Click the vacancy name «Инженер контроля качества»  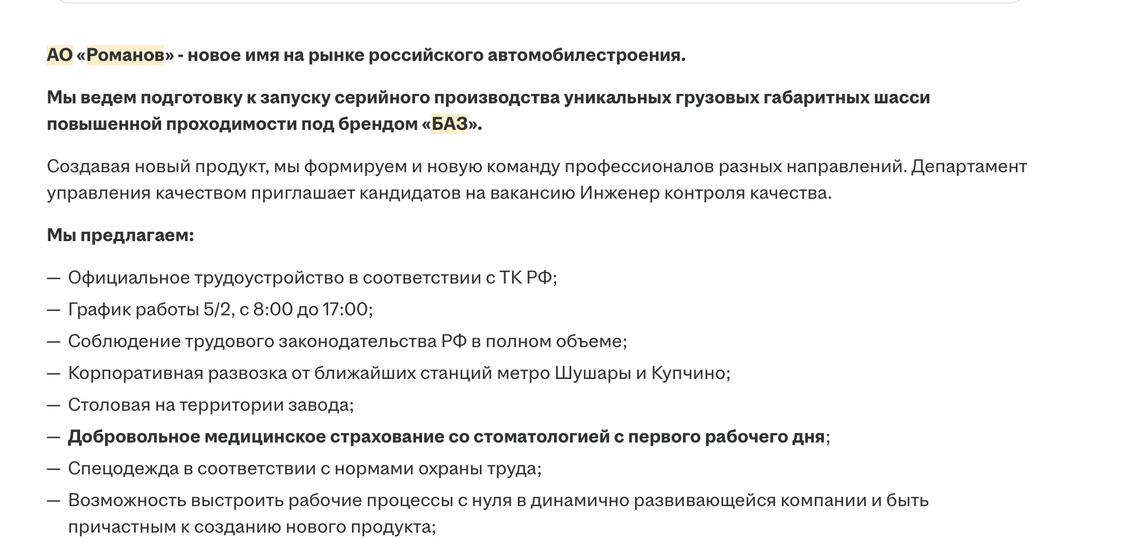click(704, 193)
